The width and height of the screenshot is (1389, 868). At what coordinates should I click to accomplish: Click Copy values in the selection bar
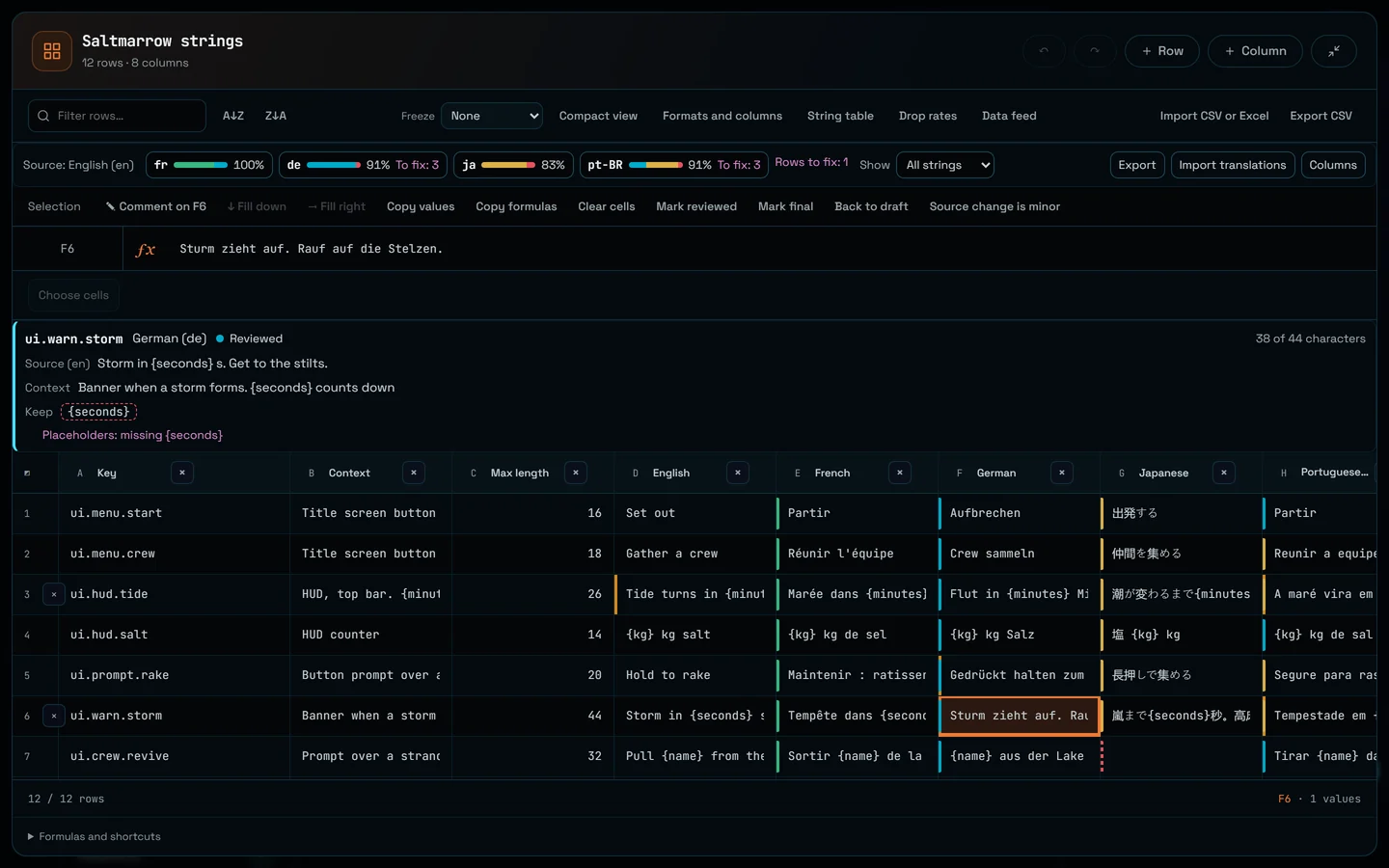[x=421, y=206]
